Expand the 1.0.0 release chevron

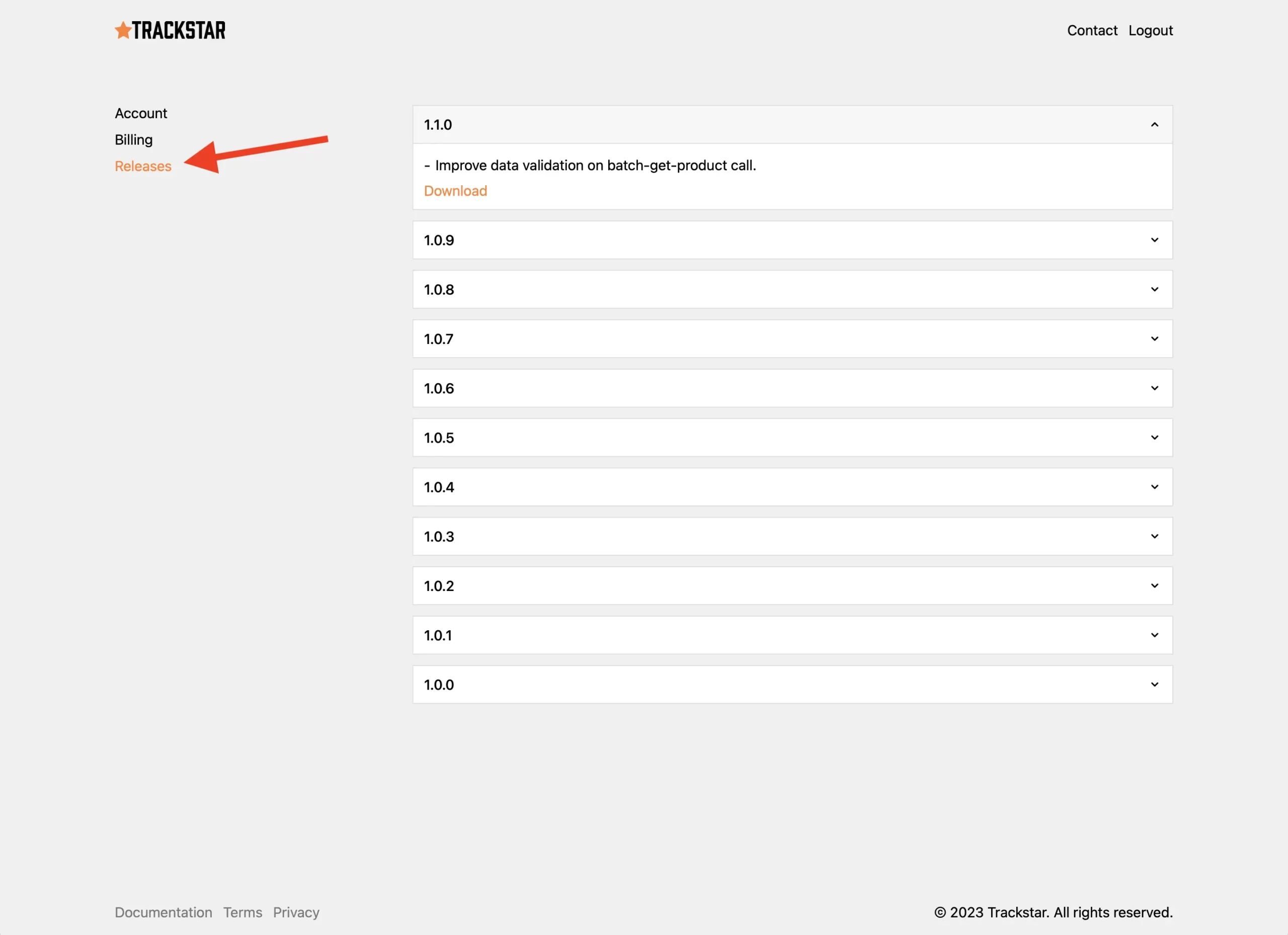click(1155, 685)
